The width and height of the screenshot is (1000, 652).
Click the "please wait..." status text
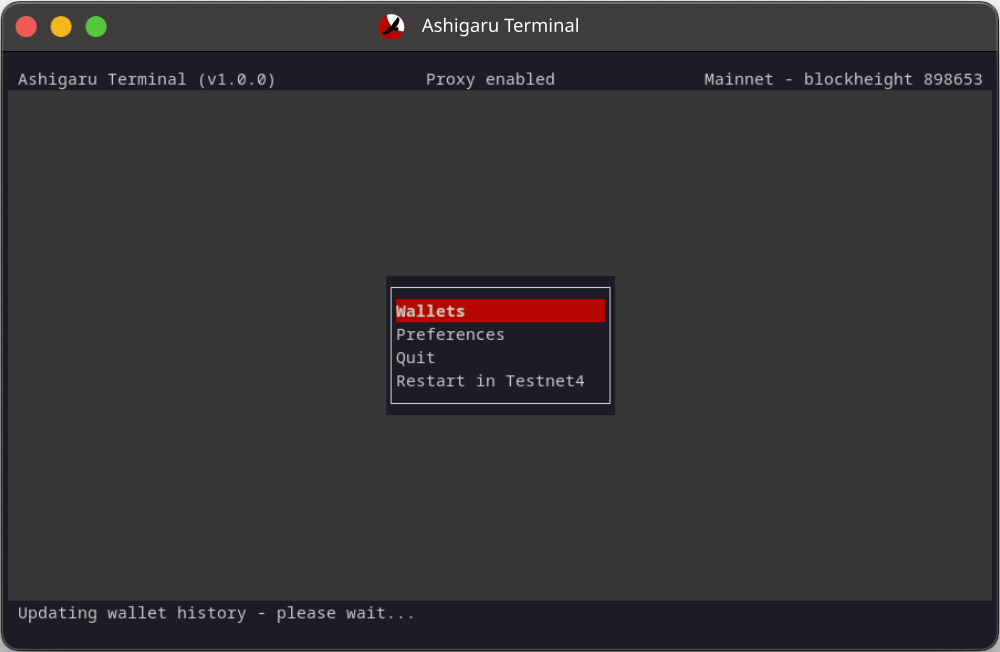click(x=345, y=613)
